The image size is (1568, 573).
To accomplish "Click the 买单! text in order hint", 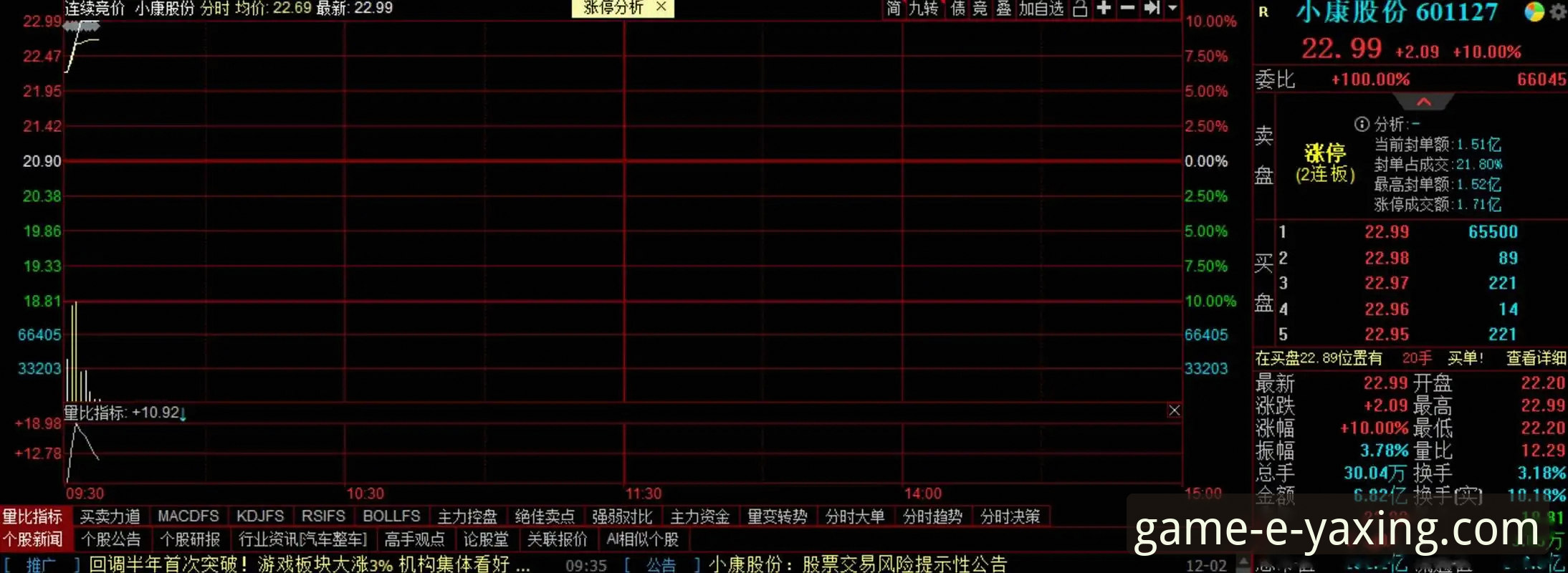I will [1465, 358].
